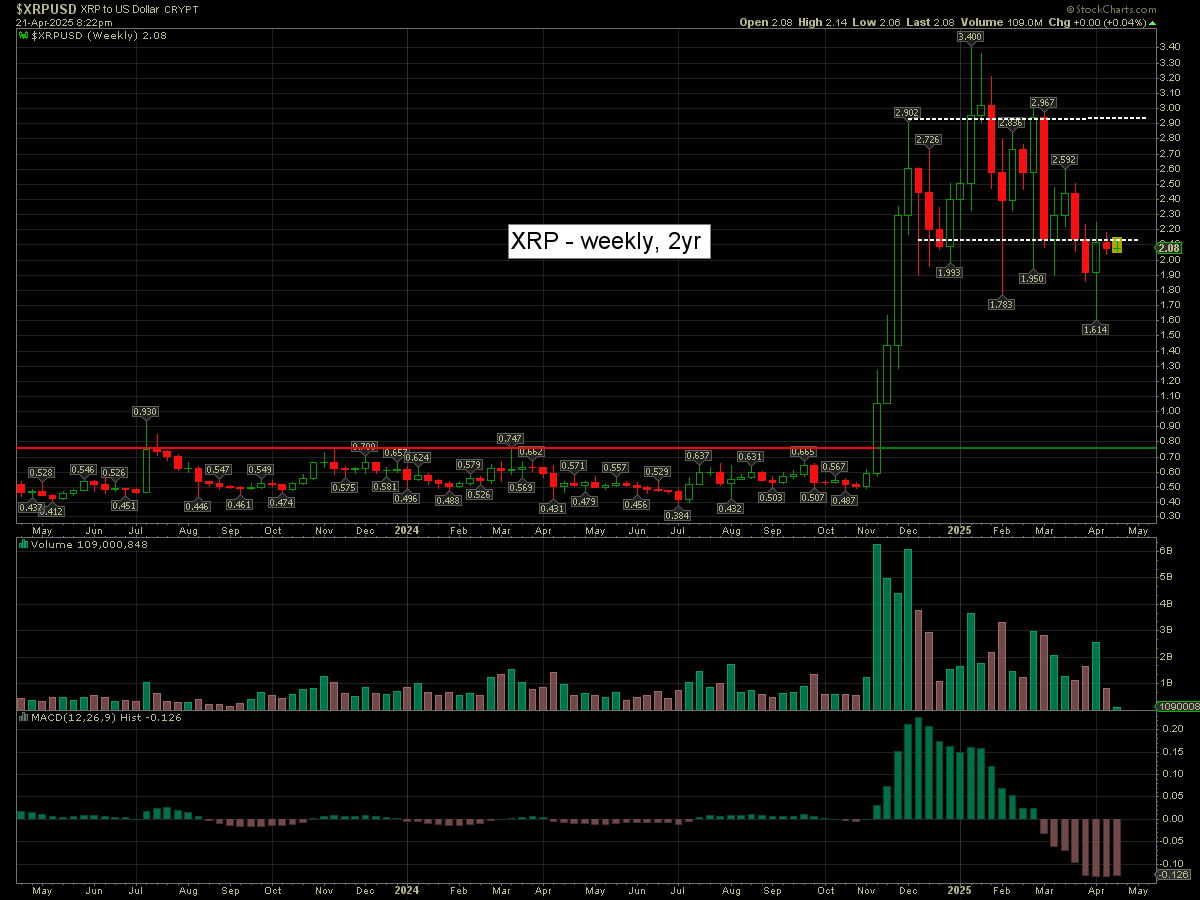1200x900 pixels.
Task: Click the volume bars icon in Volume legend
Action: 24,545
